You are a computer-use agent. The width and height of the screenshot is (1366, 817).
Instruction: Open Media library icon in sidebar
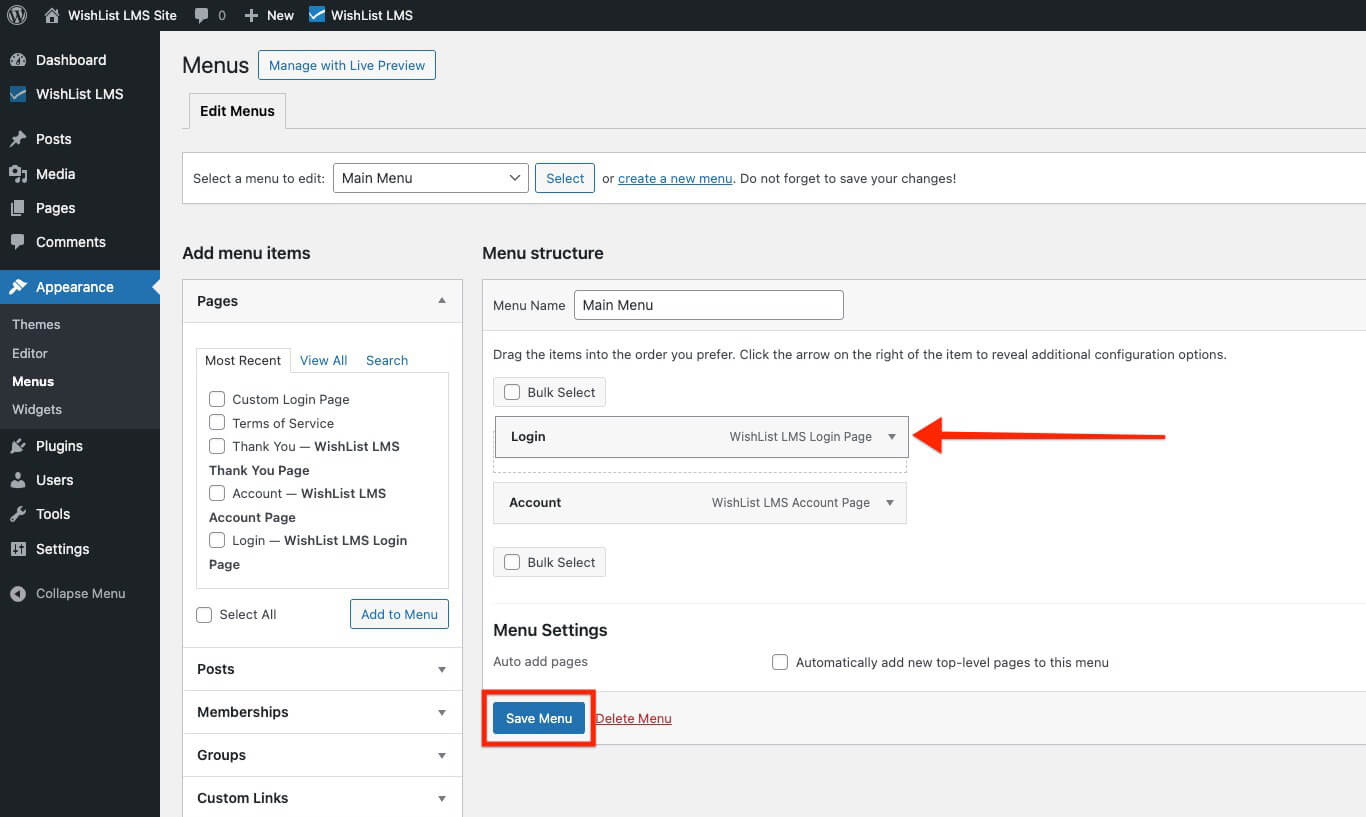coord(18,174)
